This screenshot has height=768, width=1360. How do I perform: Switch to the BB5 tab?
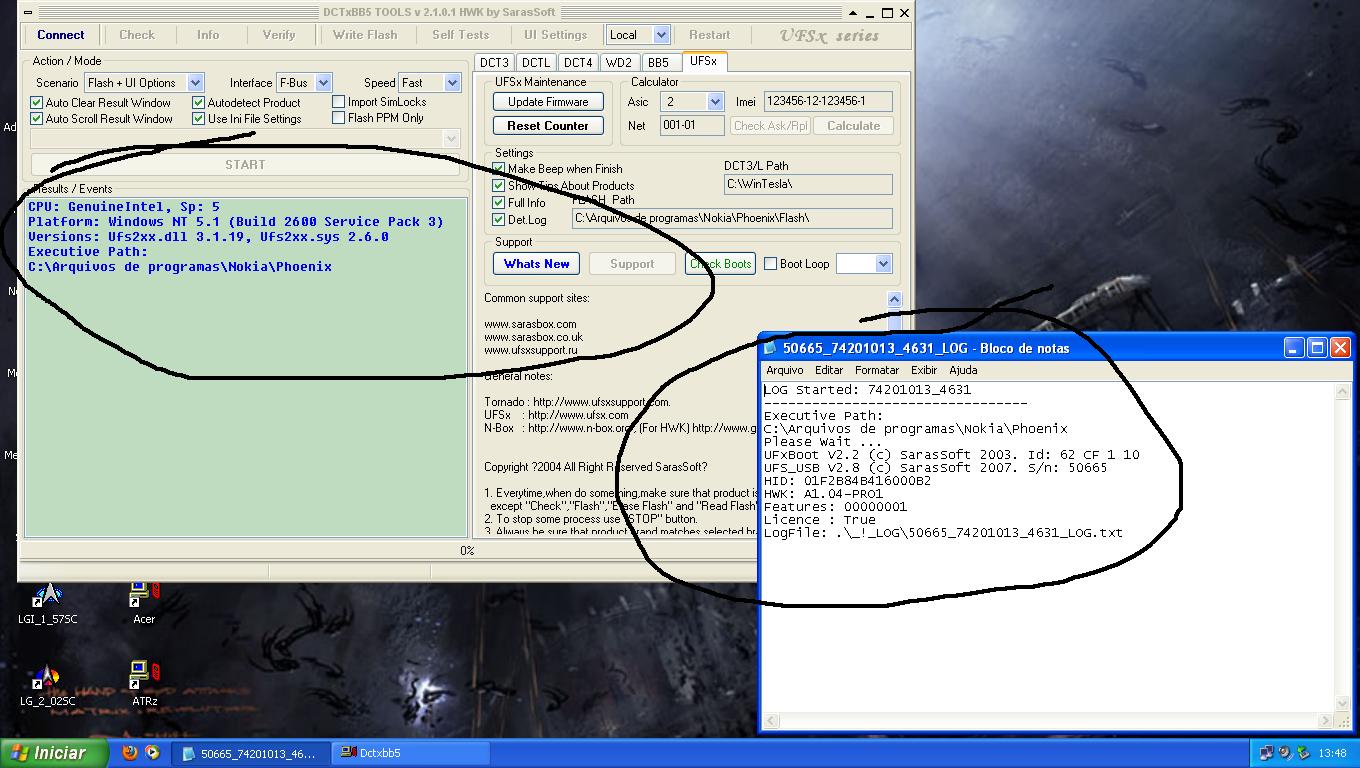[658, 62]
